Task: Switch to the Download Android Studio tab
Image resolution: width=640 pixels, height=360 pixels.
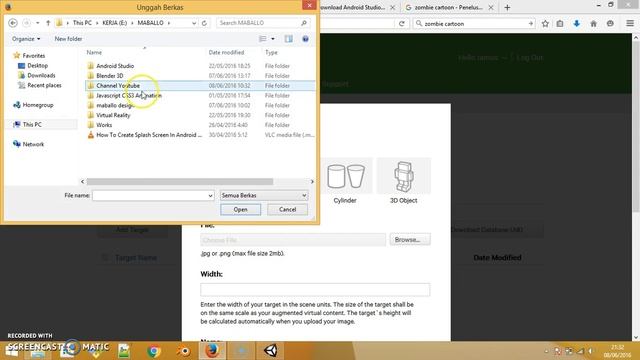Action: point(353,7)
